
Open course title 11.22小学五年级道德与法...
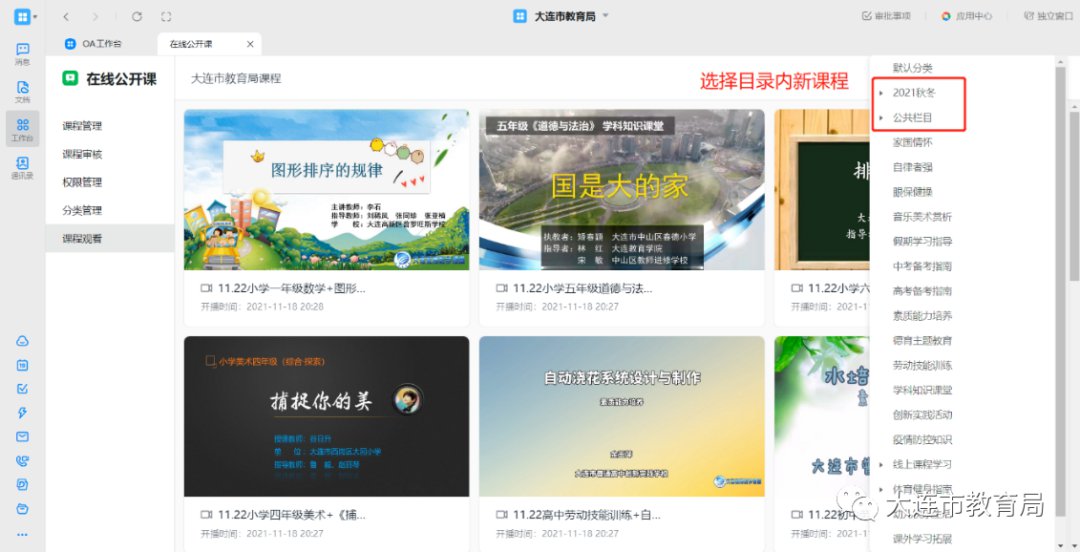(x=582, y=288)
